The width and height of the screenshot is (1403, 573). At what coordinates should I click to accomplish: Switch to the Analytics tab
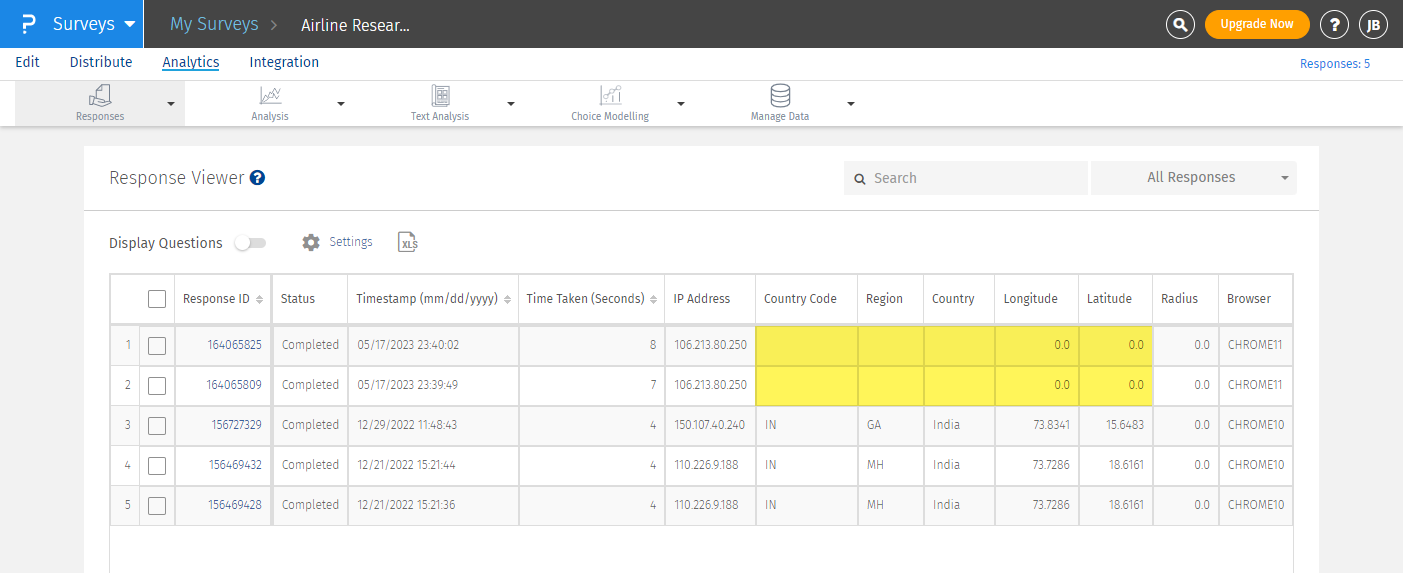(x=191, y=62)
